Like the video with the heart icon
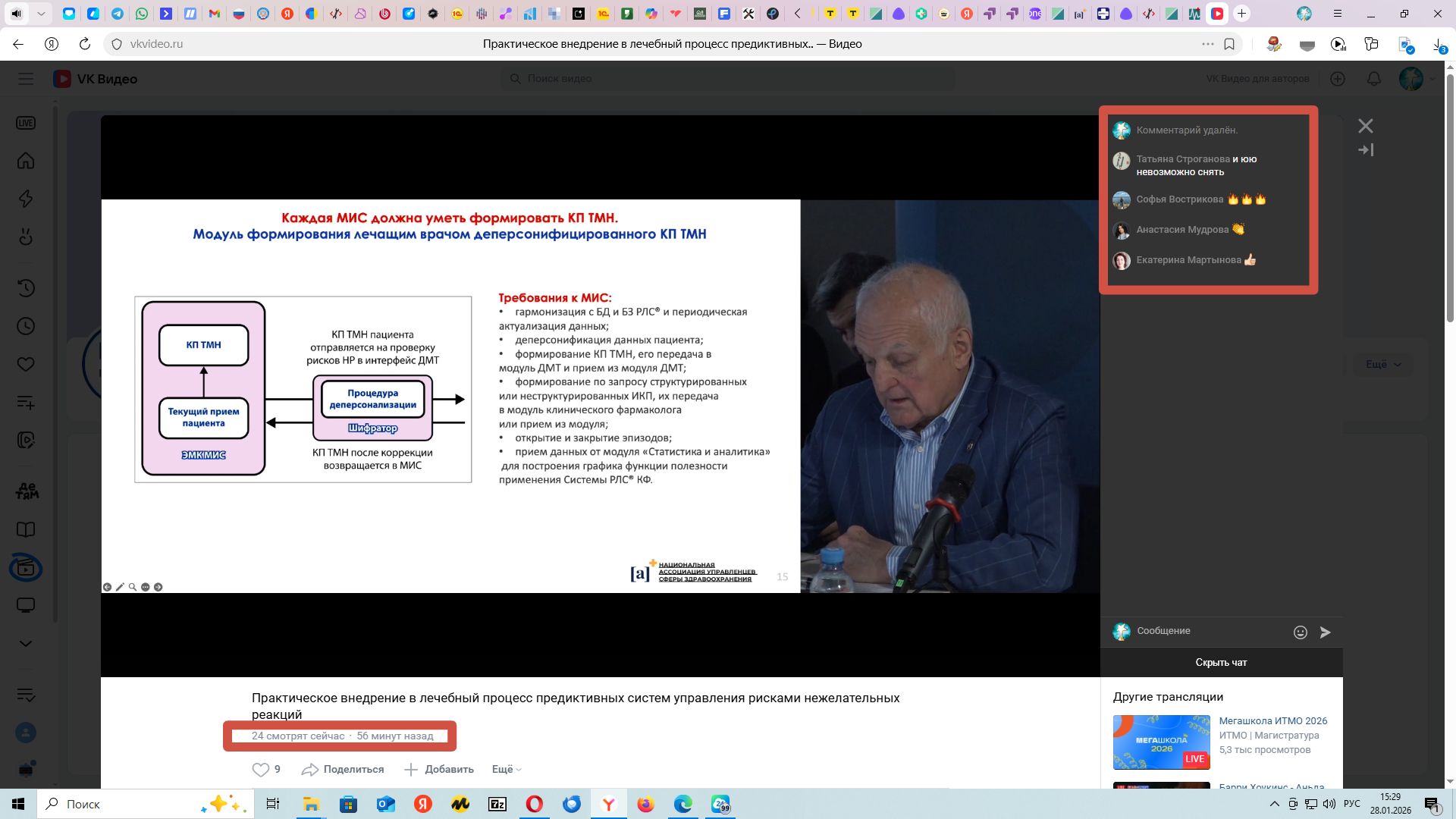This screenshot has width=1456, height=819. [x=260, y=770]
